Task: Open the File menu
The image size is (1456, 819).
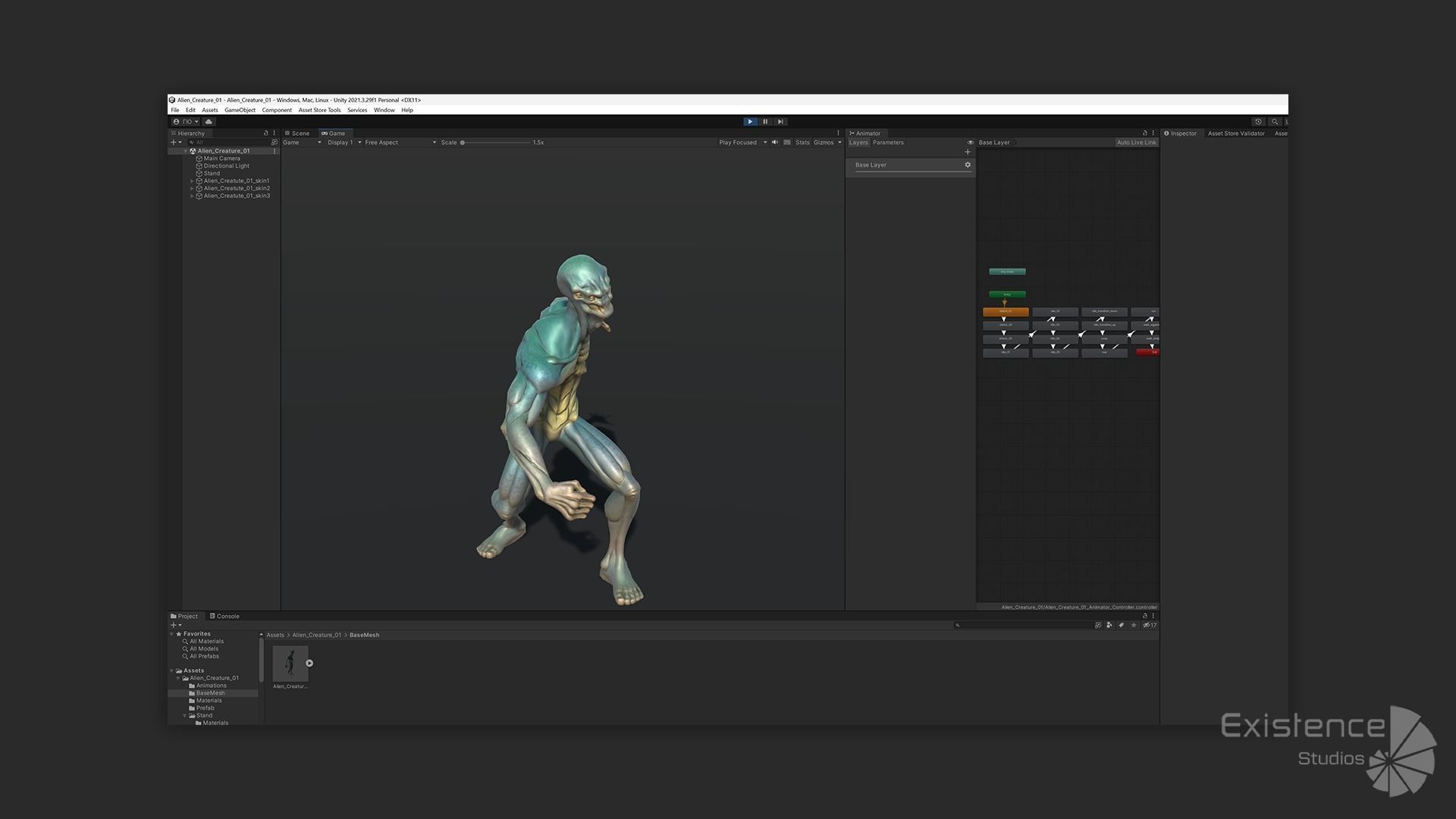Action: pos(175,110)
